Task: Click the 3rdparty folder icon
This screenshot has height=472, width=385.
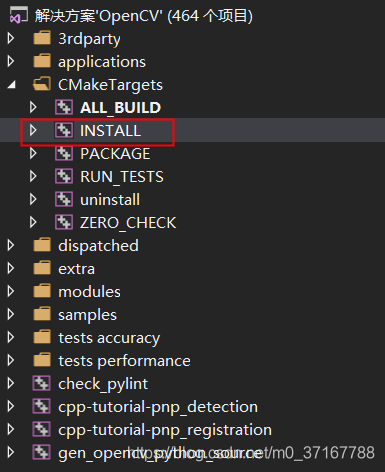Action: coord(42,38)
